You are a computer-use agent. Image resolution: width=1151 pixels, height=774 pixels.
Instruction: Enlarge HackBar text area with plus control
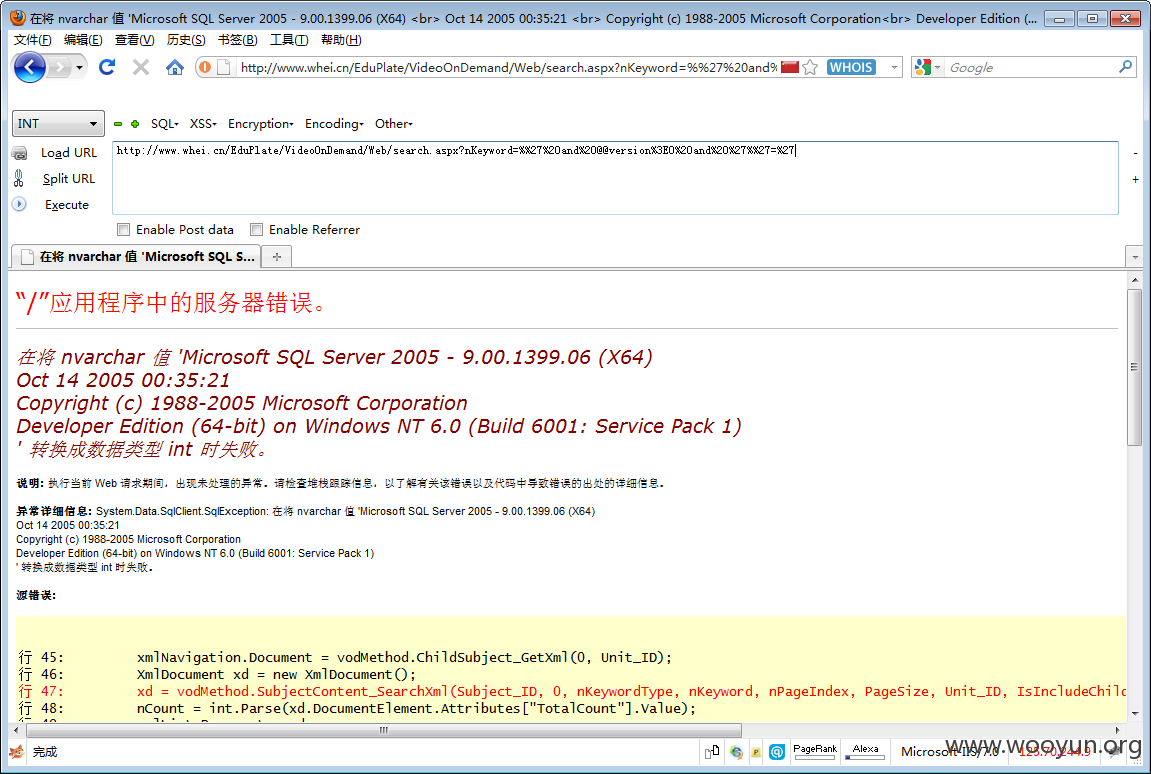tap(1135, 179)
